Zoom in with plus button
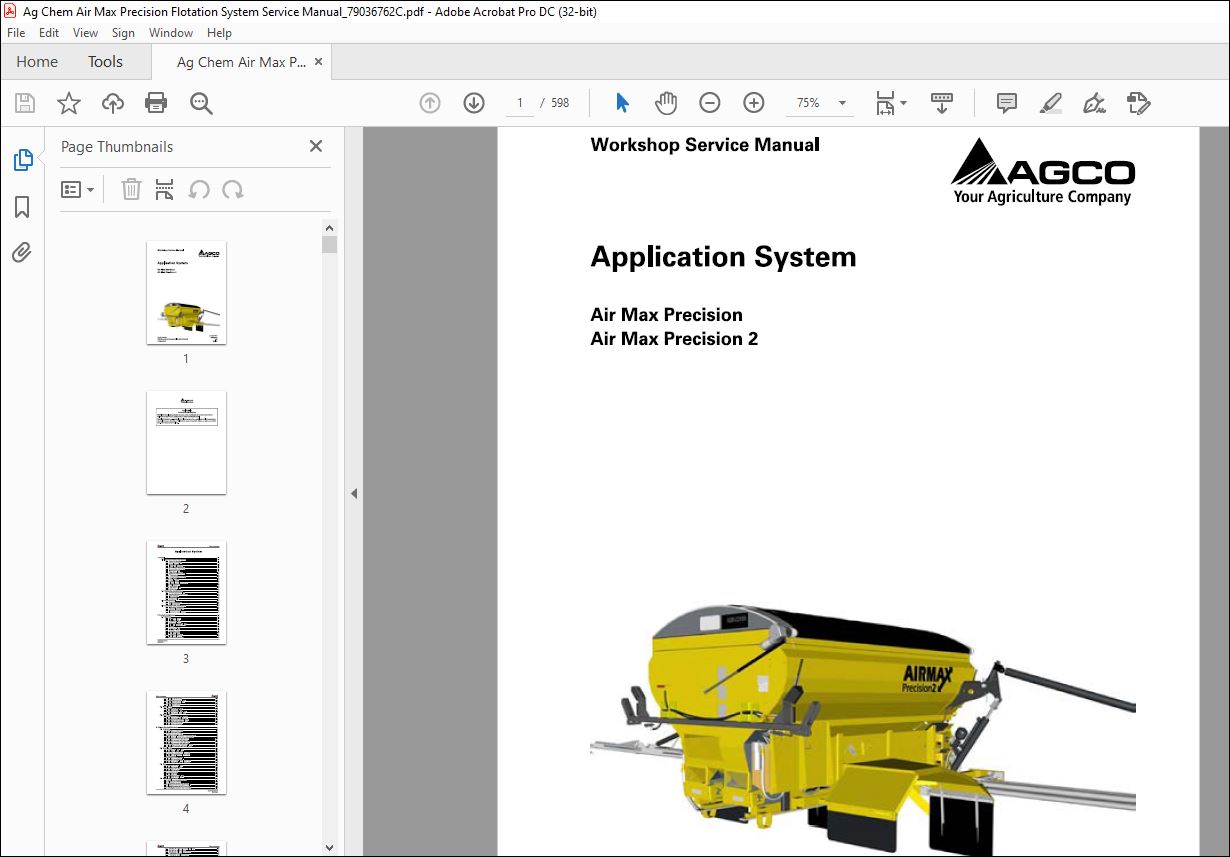The image size is (1230, 857). [x=754, y=103]
